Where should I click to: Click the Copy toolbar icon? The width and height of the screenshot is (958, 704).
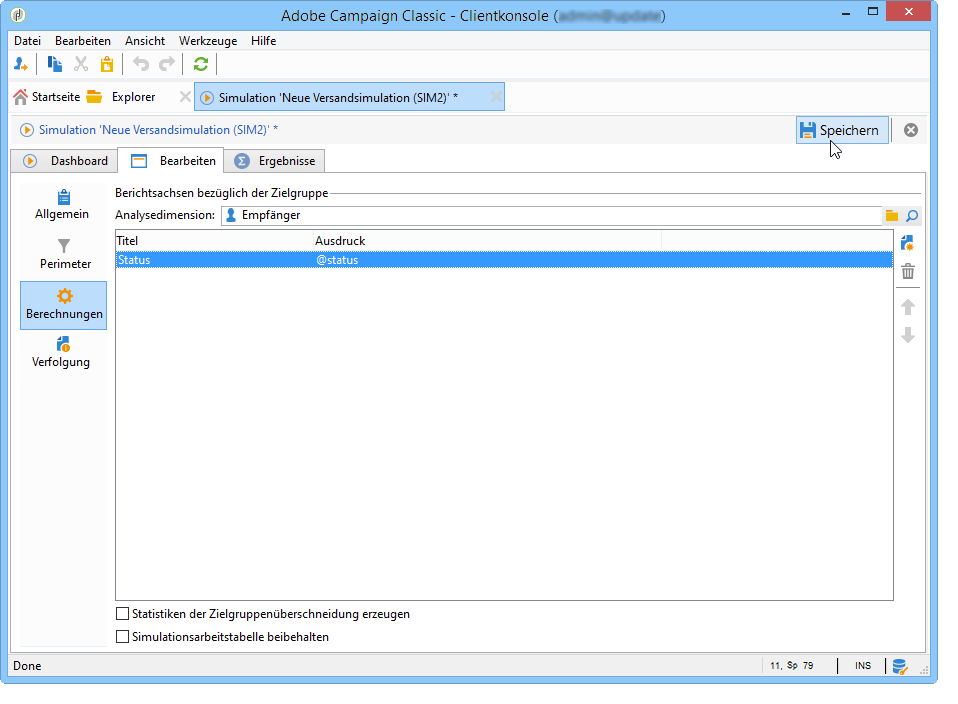tap(55, 64)
